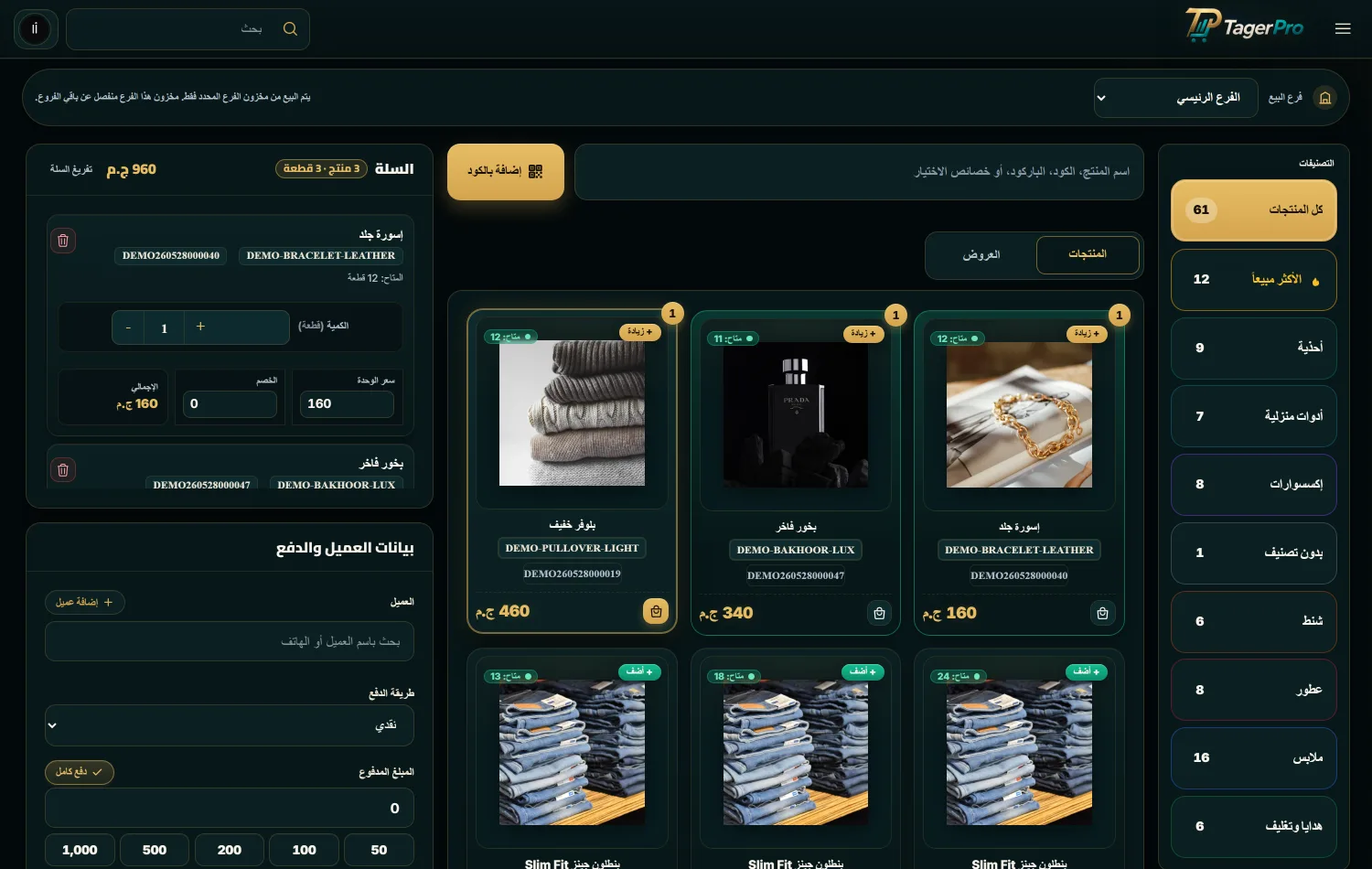The height and width of the screenshot is (869, 1372).
Task: Click the cart code DEMO-BRACELET-LEATHER tag
Action: (321, 255)
